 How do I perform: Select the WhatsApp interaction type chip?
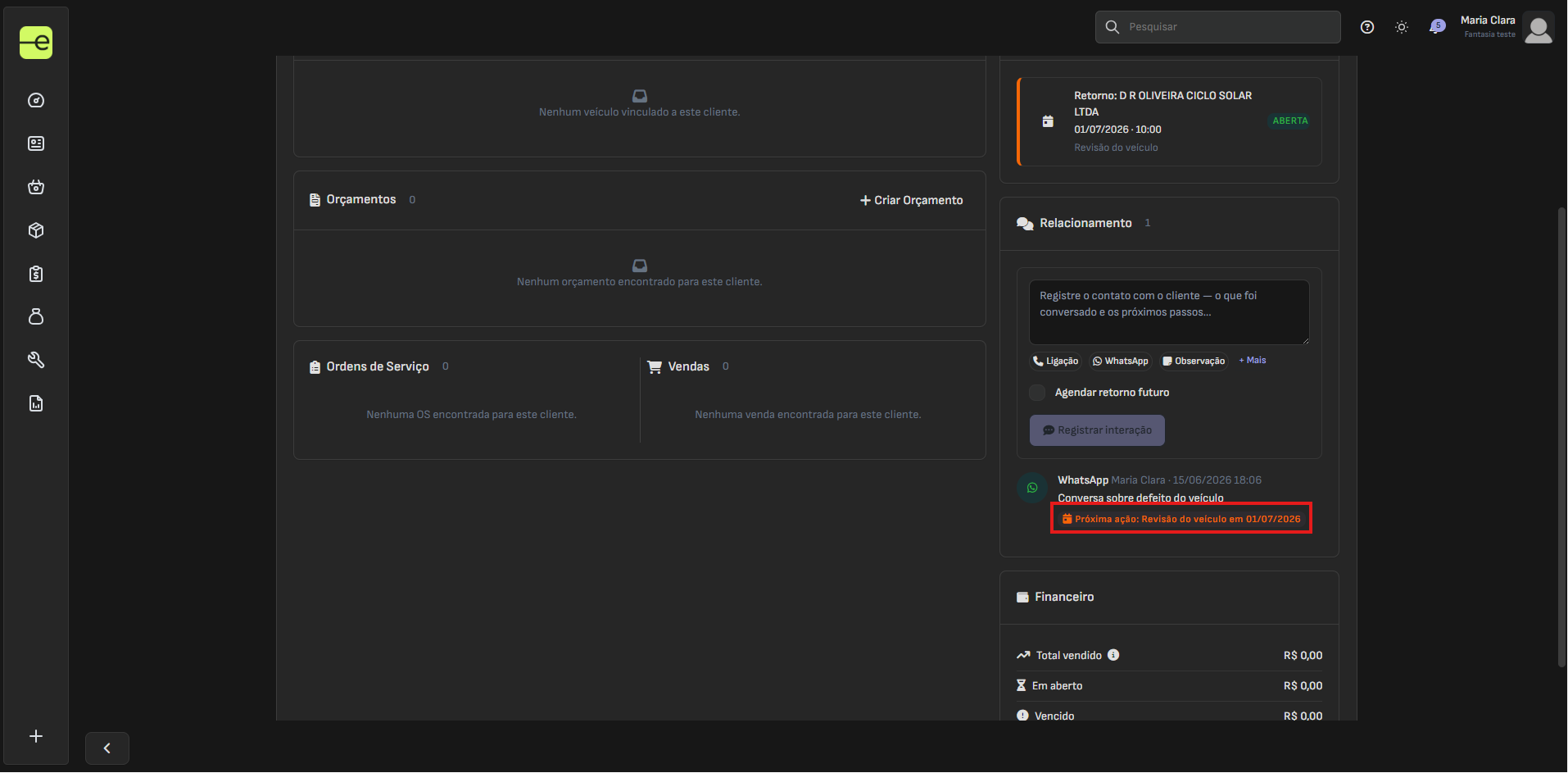[1121, 361]
